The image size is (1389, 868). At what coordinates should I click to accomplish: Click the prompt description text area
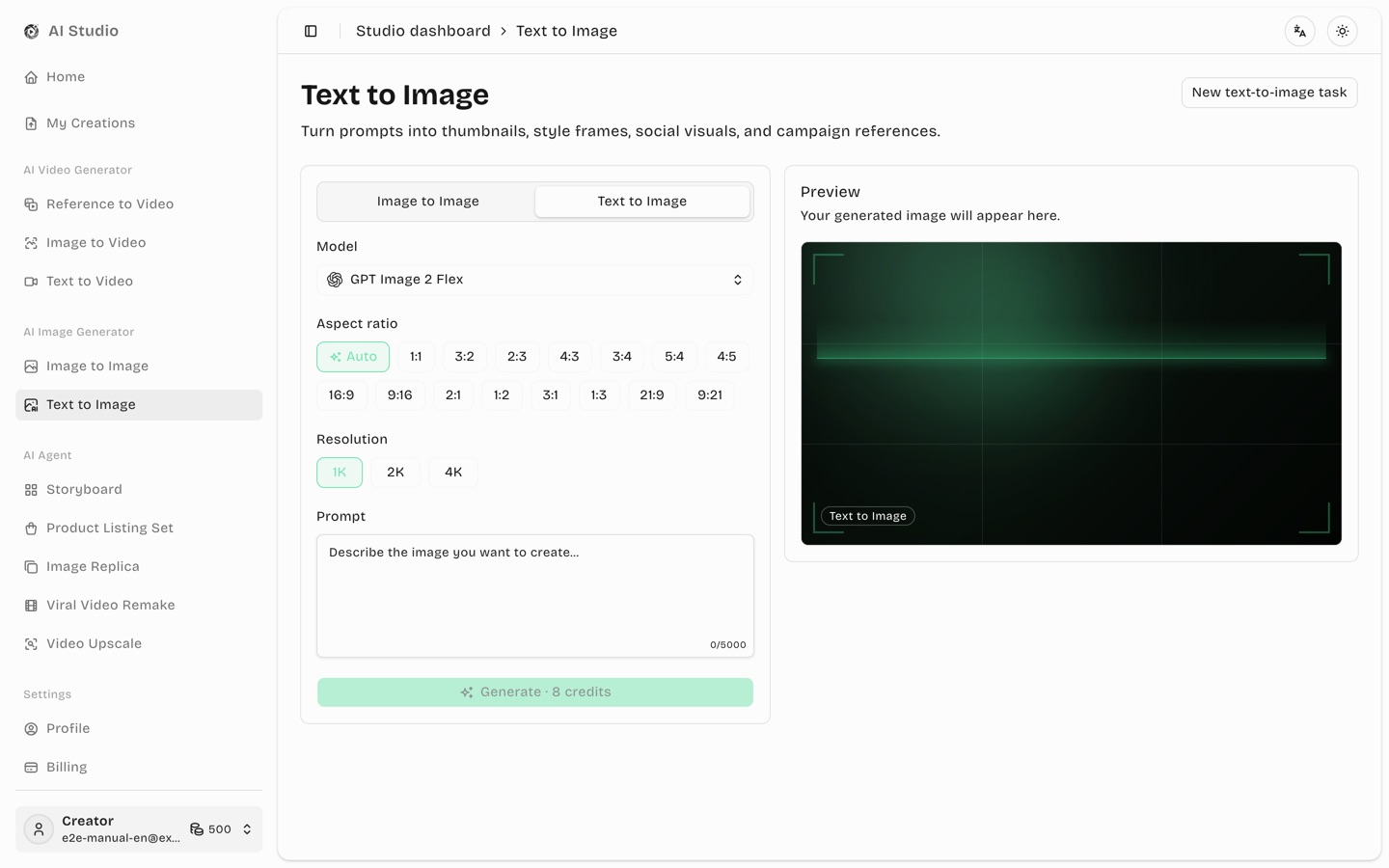535,596
